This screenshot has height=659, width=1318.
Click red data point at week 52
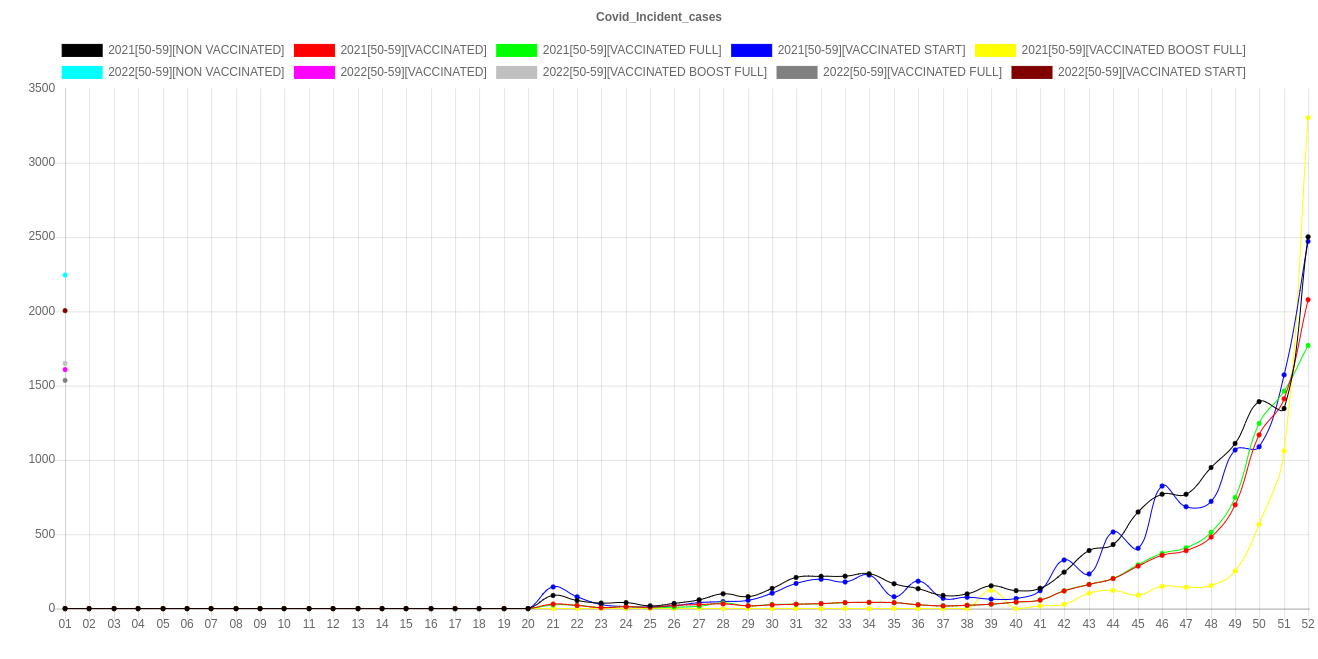1308,300
